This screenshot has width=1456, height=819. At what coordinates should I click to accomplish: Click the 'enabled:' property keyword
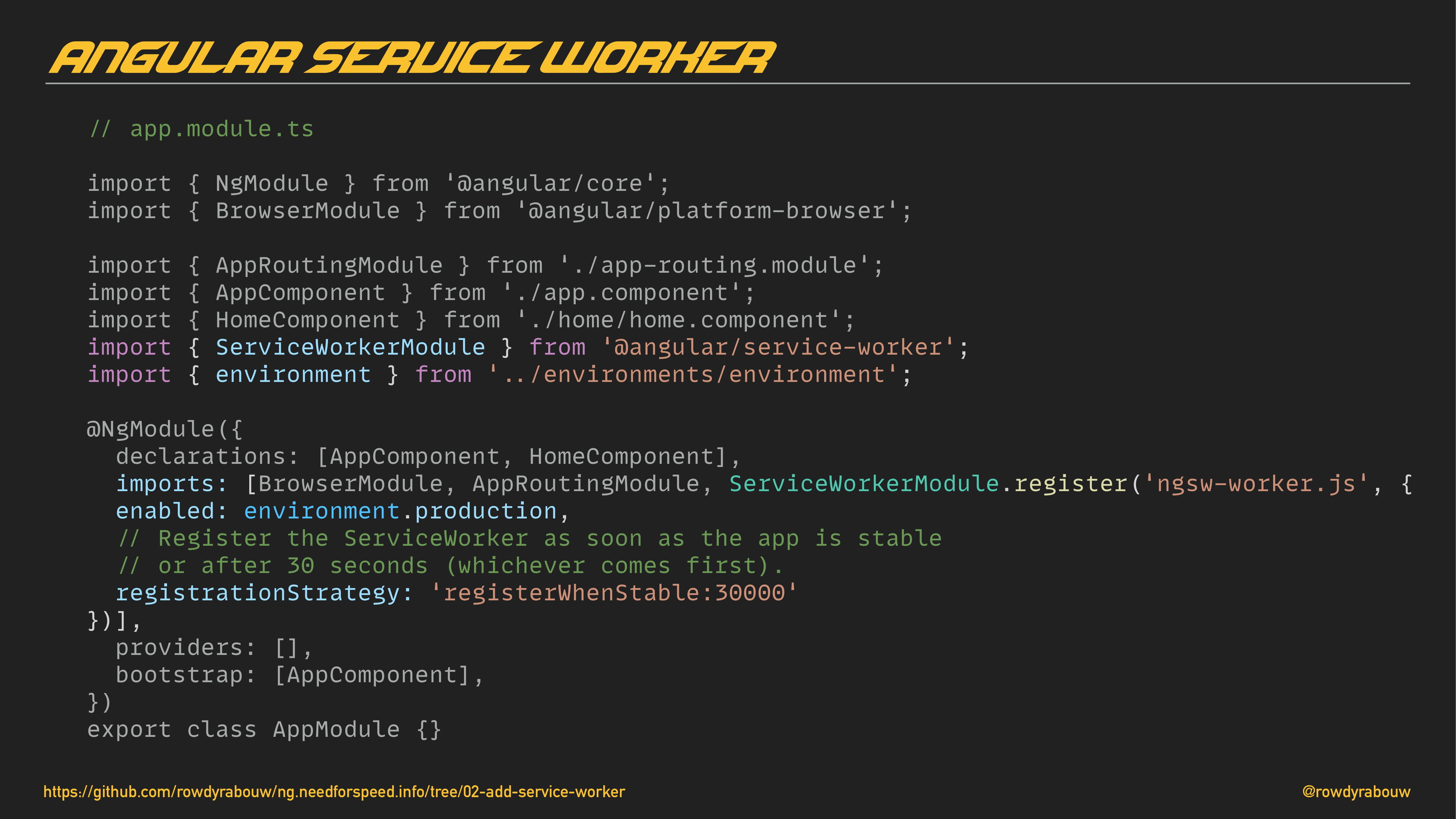[x=171, y=511]
